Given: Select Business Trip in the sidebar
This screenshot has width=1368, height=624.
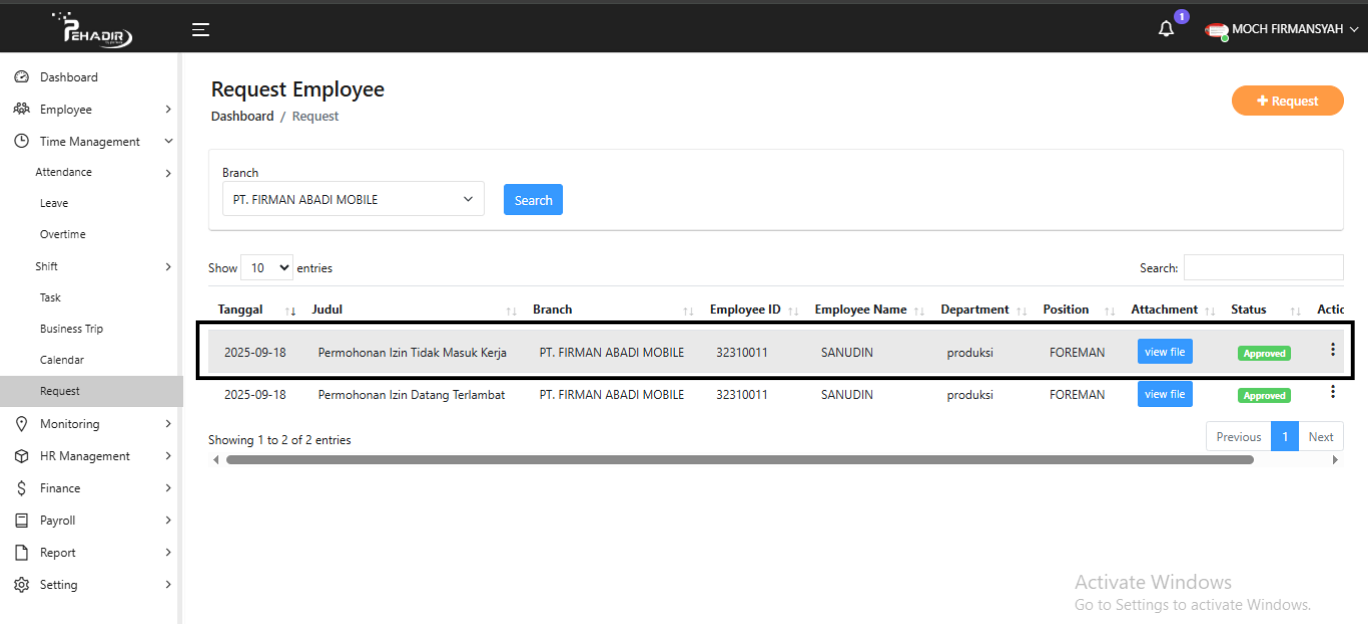Looking at the screenshot, I should pyautogui.click(x=71, y=328).
